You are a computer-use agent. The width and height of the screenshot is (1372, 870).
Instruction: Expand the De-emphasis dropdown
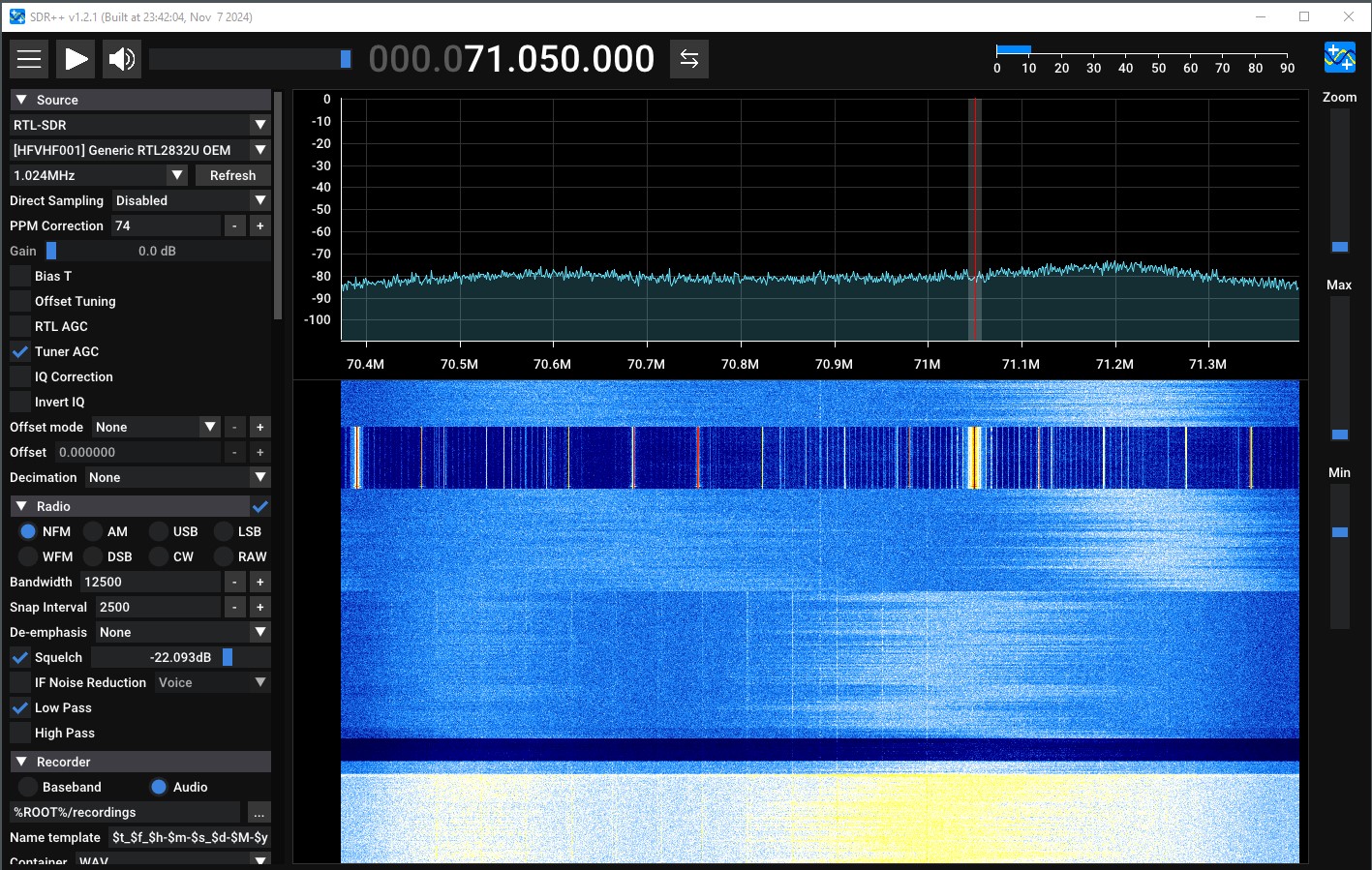tap(182, 632)
